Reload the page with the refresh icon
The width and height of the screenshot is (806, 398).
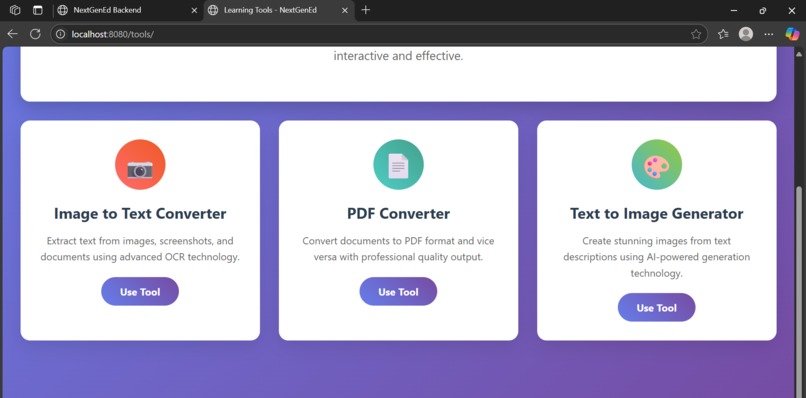click(35, 34)
